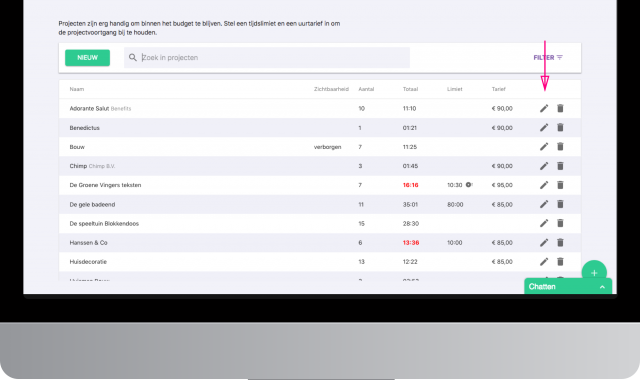Sort by Aantal column header

366,89
